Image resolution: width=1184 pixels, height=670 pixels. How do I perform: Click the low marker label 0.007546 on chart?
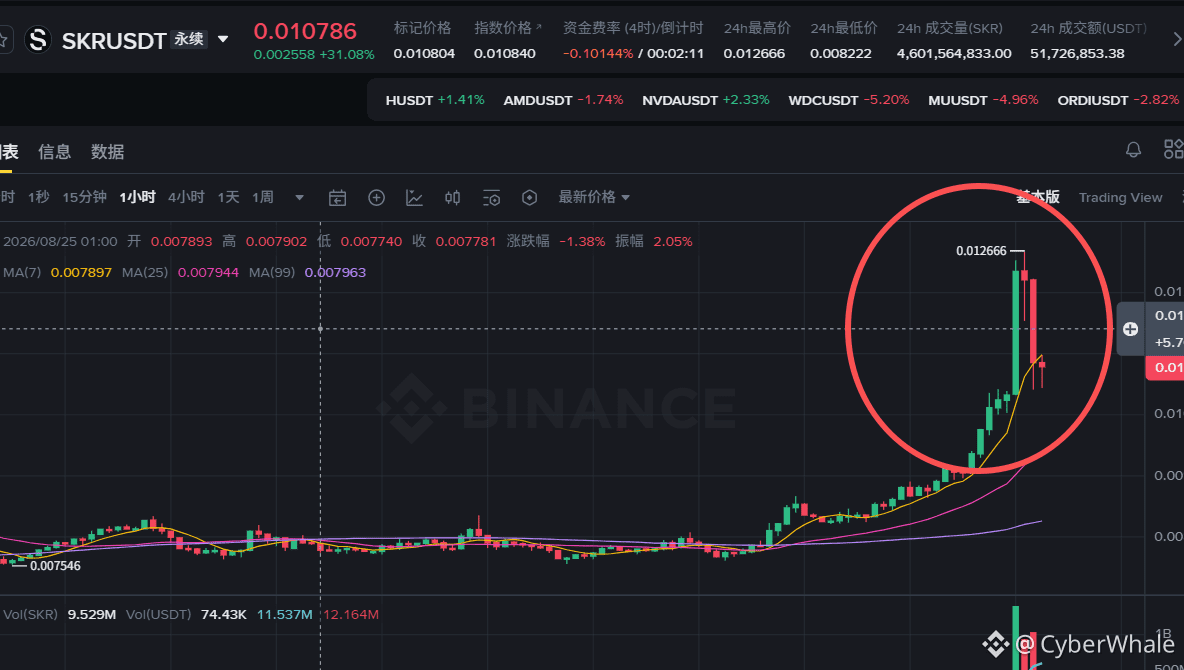pyautogui.click(x=55, y=566)
